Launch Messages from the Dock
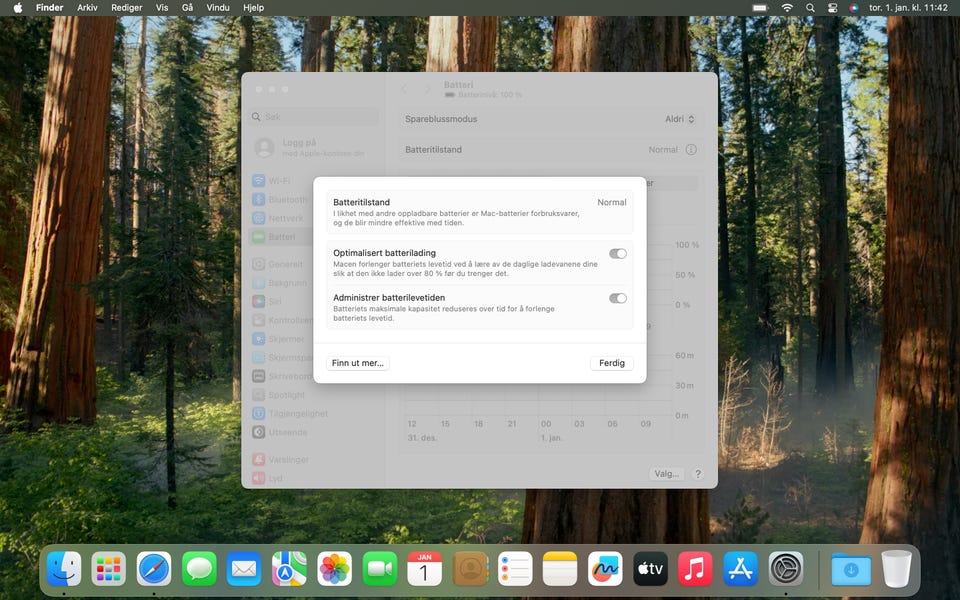The height and width of the screenshot is (600, 960). click(200, 569)
